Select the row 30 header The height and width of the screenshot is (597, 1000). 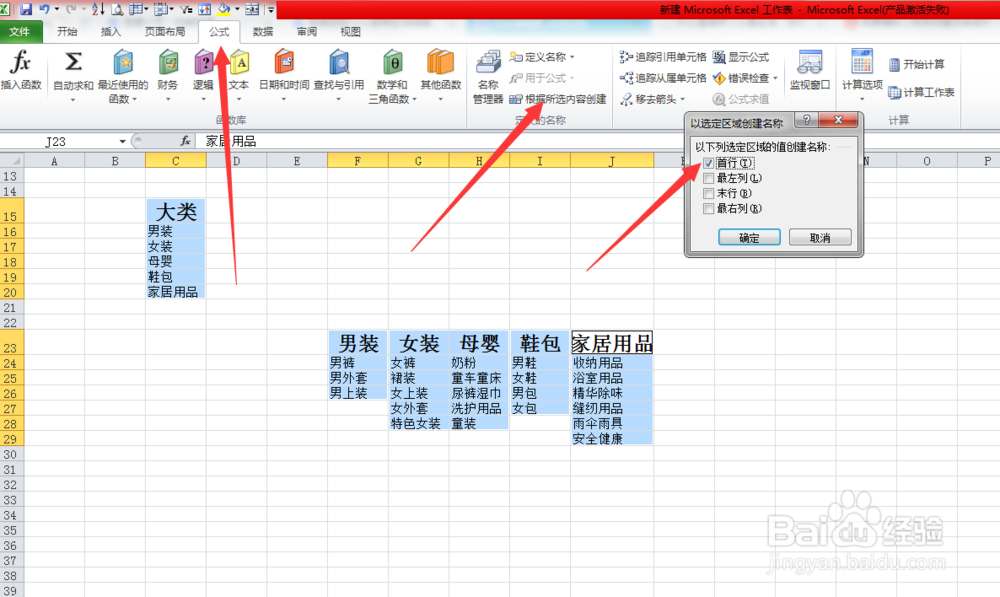[11, 454]
